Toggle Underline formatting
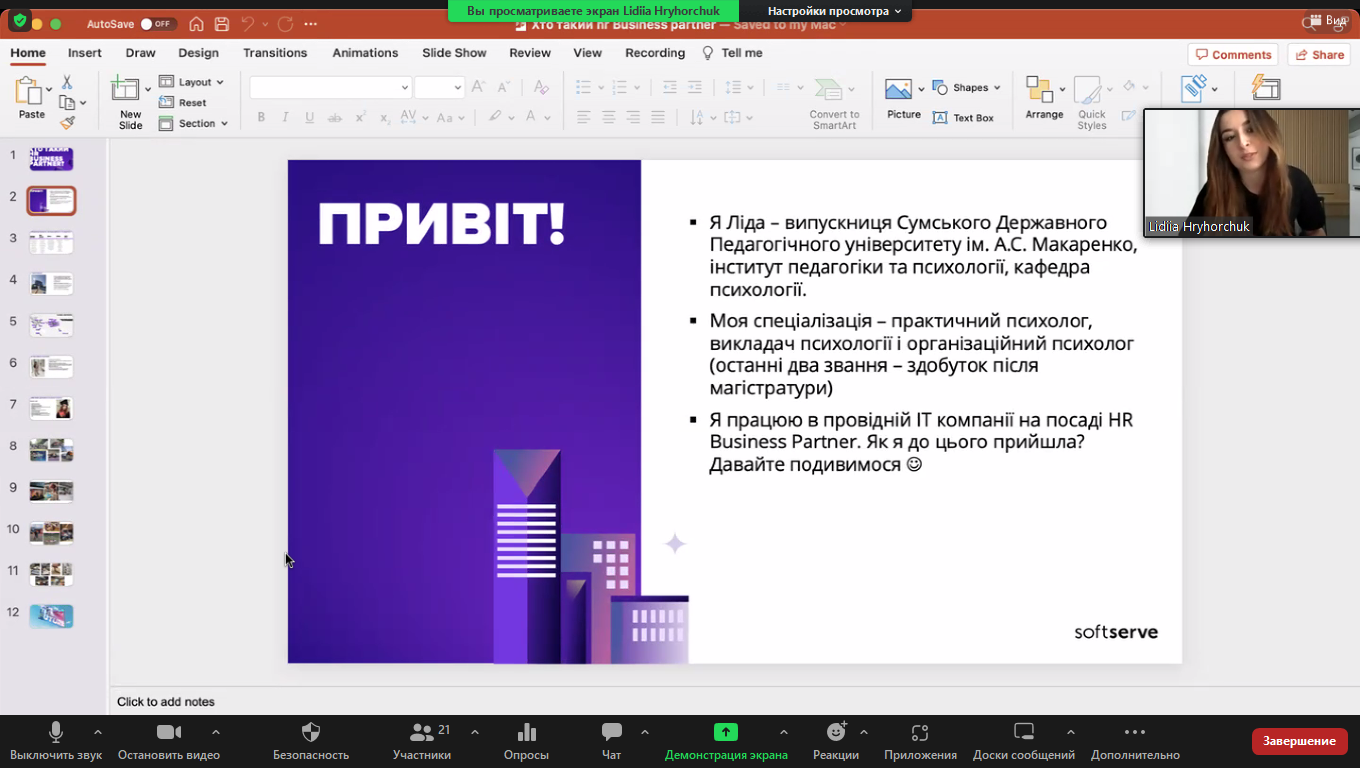 coord(310,117)
